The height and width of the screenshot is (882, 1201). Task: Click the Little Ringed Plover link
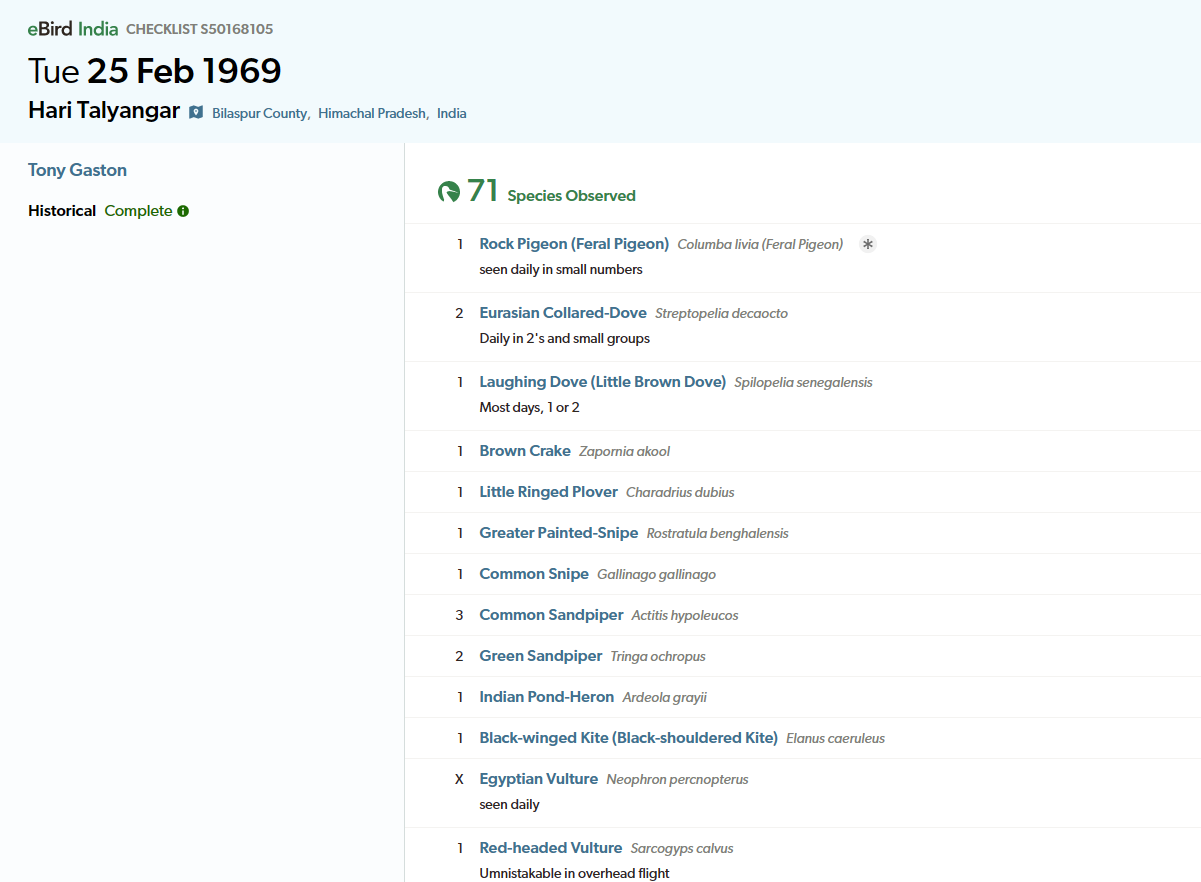point(548,492)
